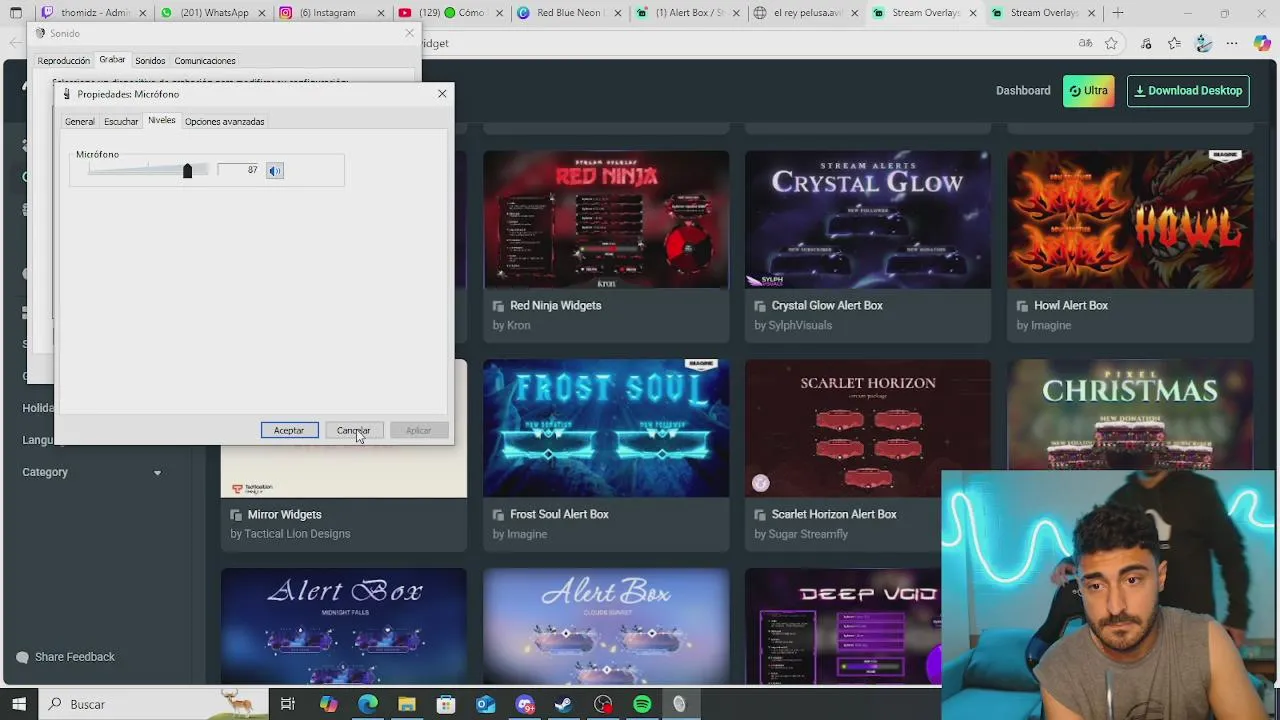
Task: Open the Copilot sidebar icon in Edge
Action: 1262,43
